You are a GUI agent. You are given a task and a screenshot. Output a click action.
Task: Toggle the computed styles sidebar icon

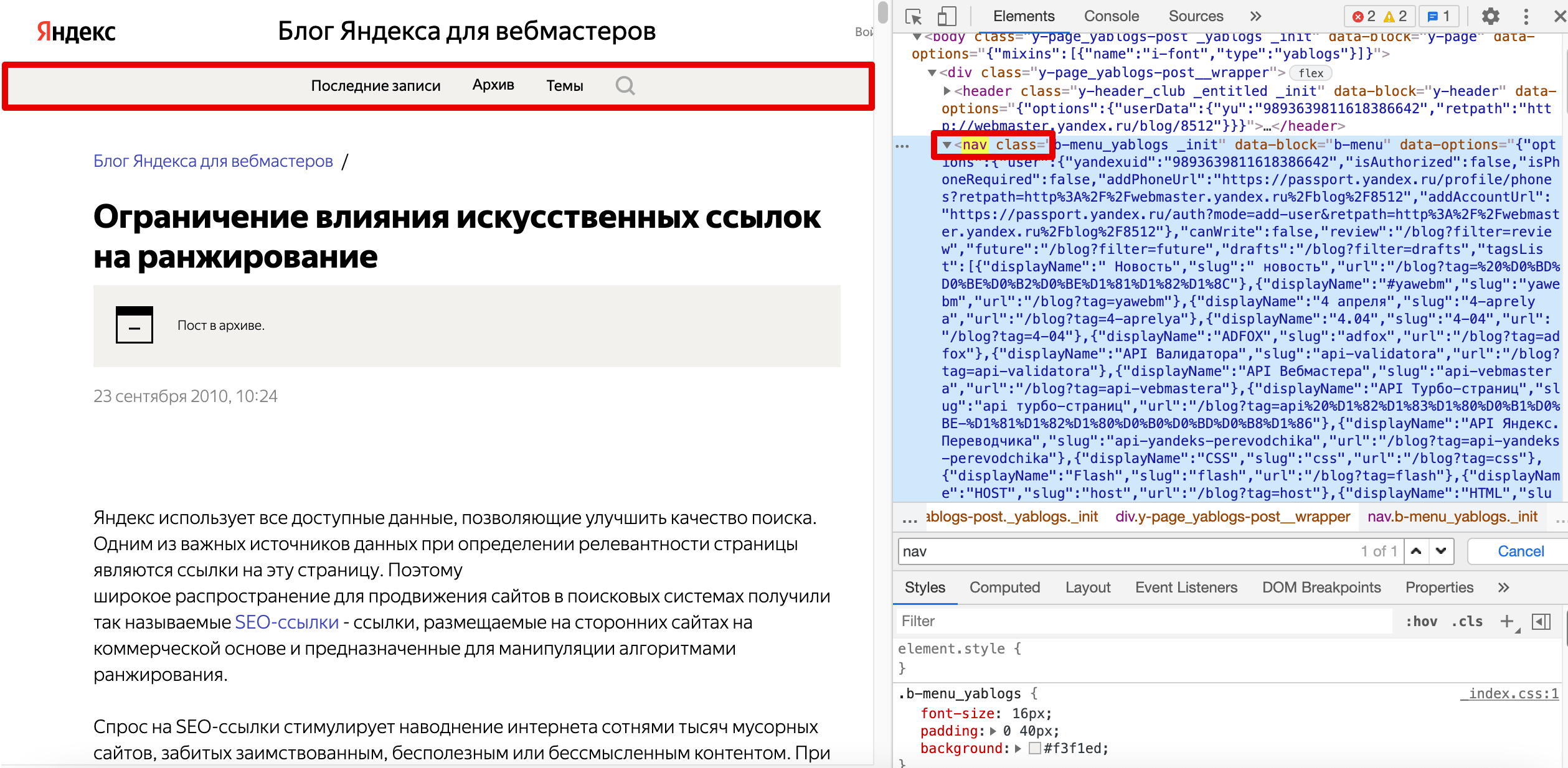pyautogui.click(x=1541, y=621)
